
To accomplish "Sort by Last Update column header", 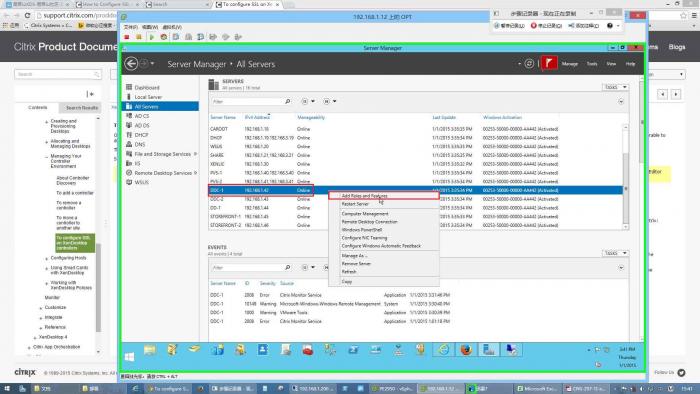I will (444, 117).
